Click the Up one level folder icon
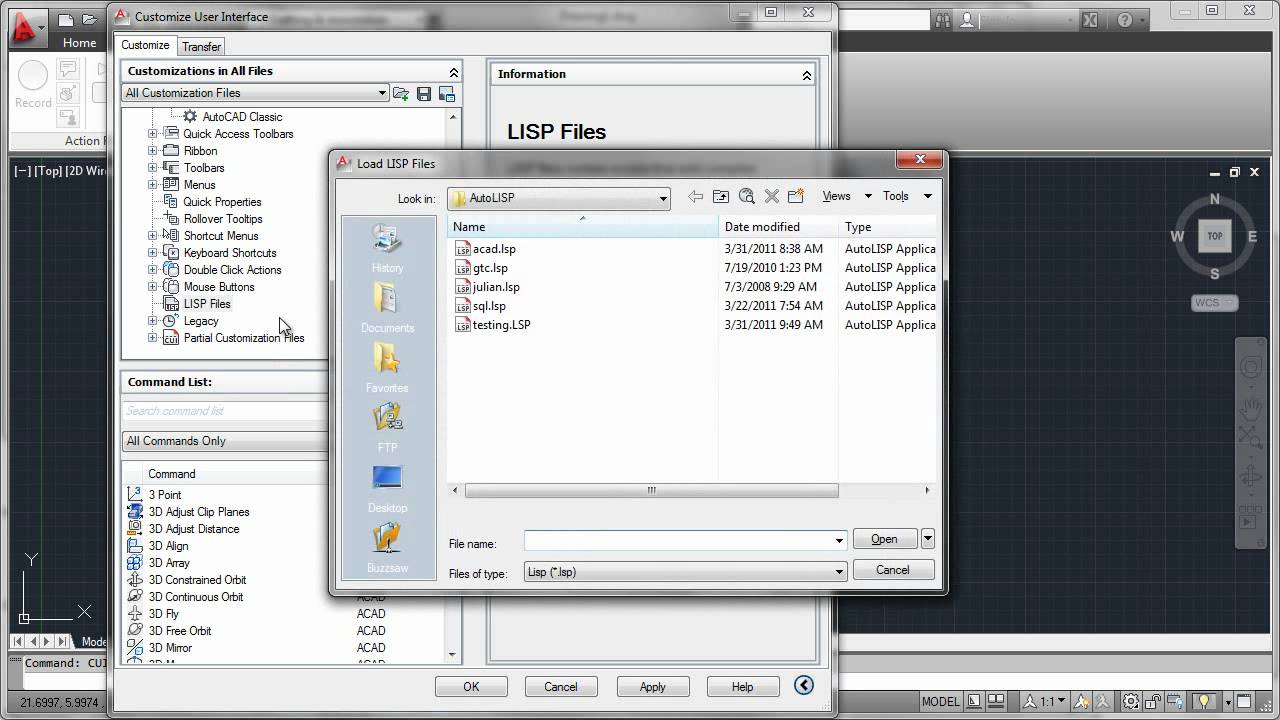This screenshot has width=1280, height=720. [721, 197]
